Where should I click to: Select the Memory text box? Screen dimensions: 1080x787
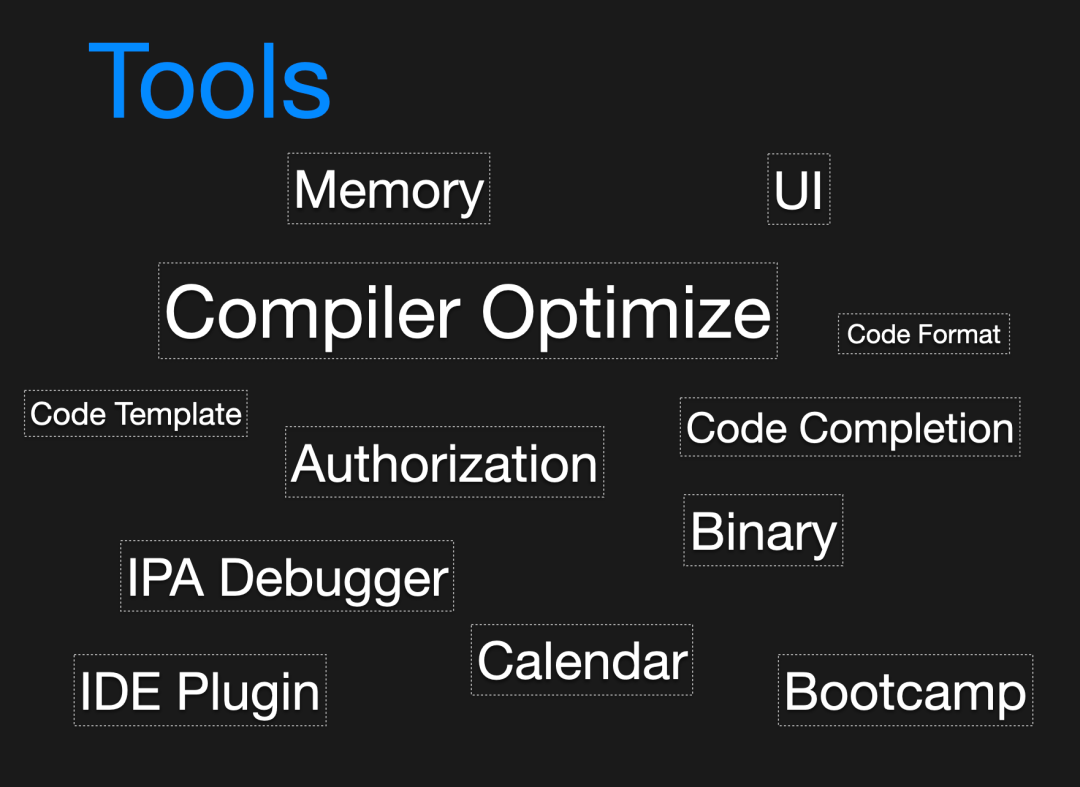(388, 189)
